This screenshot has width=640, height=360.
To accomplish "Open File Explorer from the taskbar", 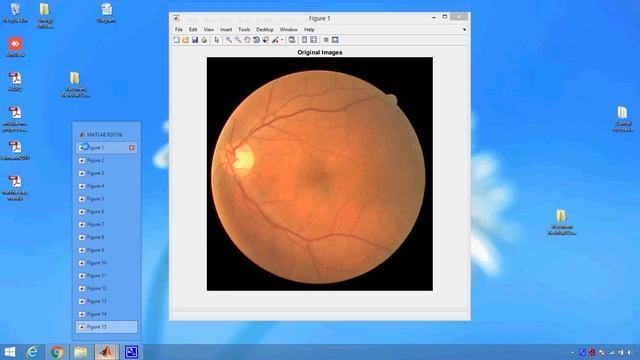I will tap(81, 352).
